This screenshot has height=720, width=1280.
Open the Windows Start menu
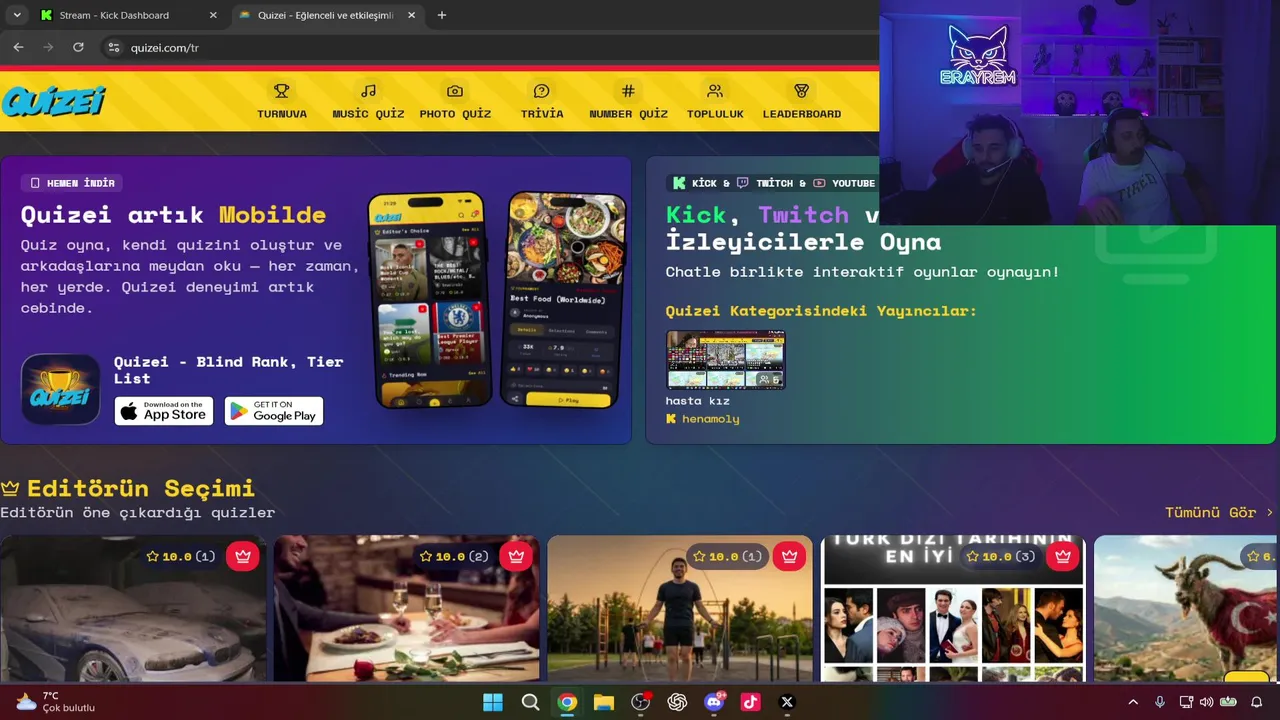[x=493, y=702]
